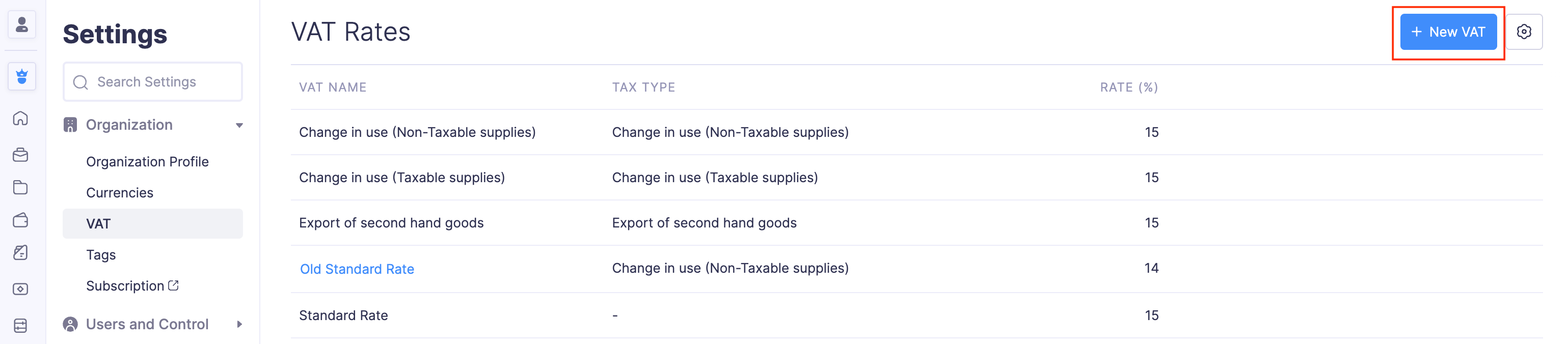Go to the Currencies settings page
Image resolution: width=1568 pixels, height=344 pixels.
click(x=119, y=193)
